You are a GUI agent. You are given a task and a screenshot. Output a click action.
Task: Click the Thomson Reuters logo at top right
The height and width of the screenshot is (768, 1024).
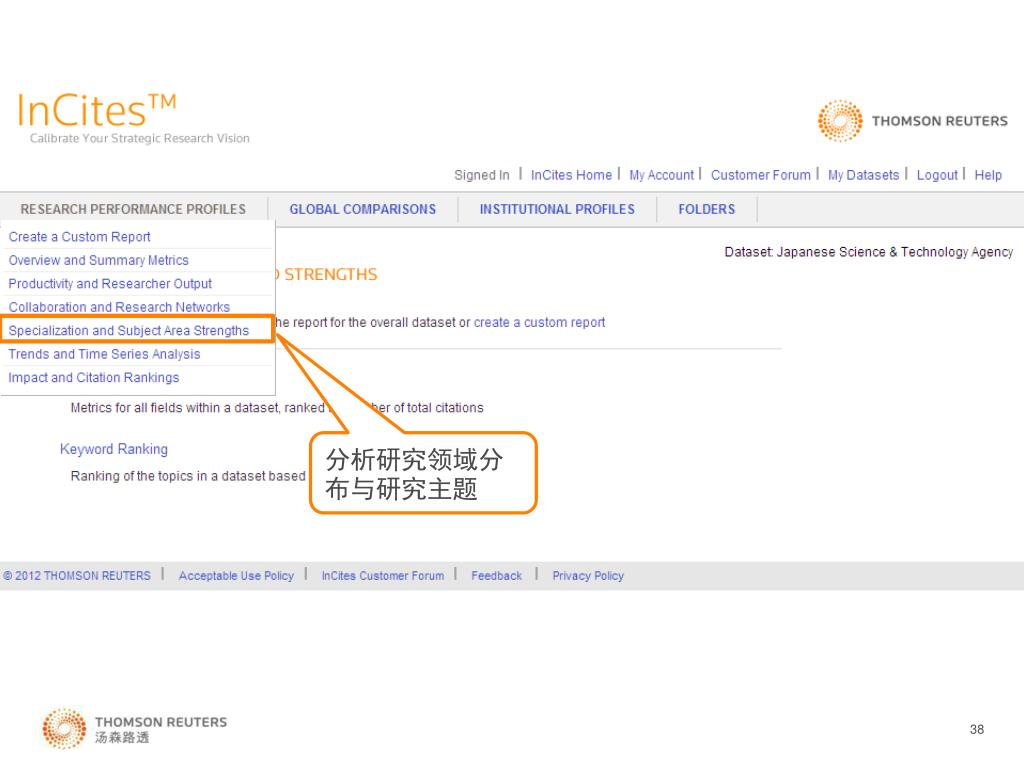912,121
